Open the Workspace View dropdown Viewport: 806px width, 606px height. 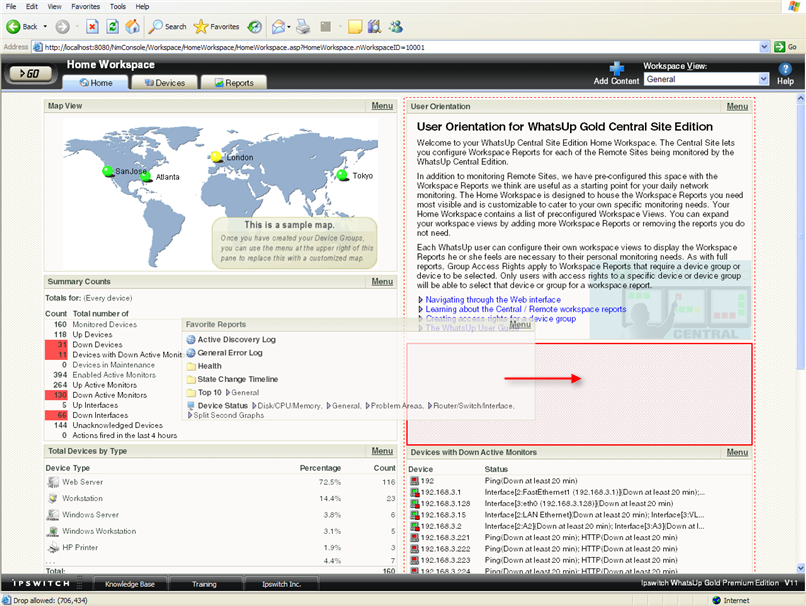(763, 79)
